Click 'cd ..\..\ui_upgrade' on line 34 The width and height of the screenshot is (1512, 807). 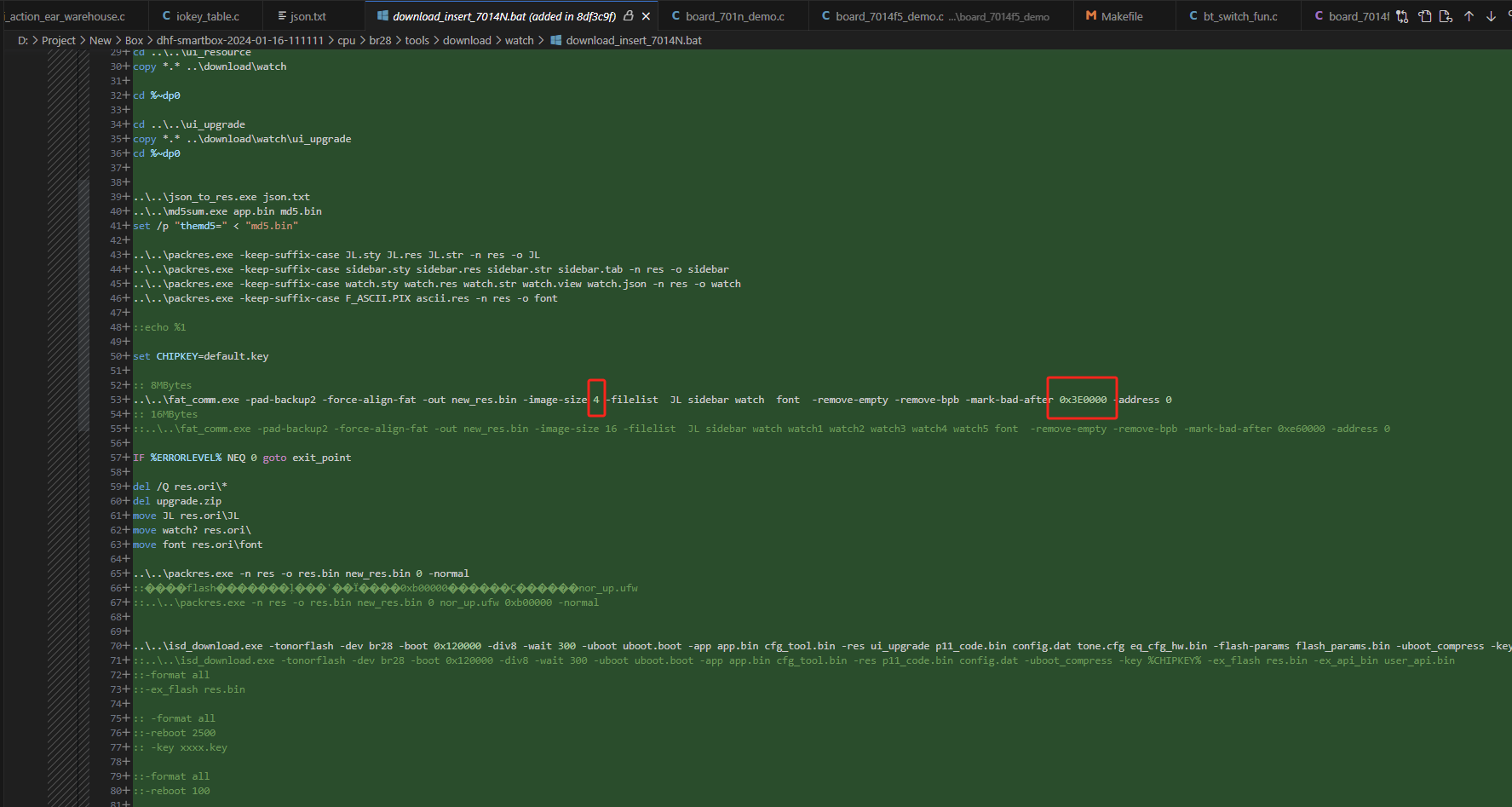189,124
